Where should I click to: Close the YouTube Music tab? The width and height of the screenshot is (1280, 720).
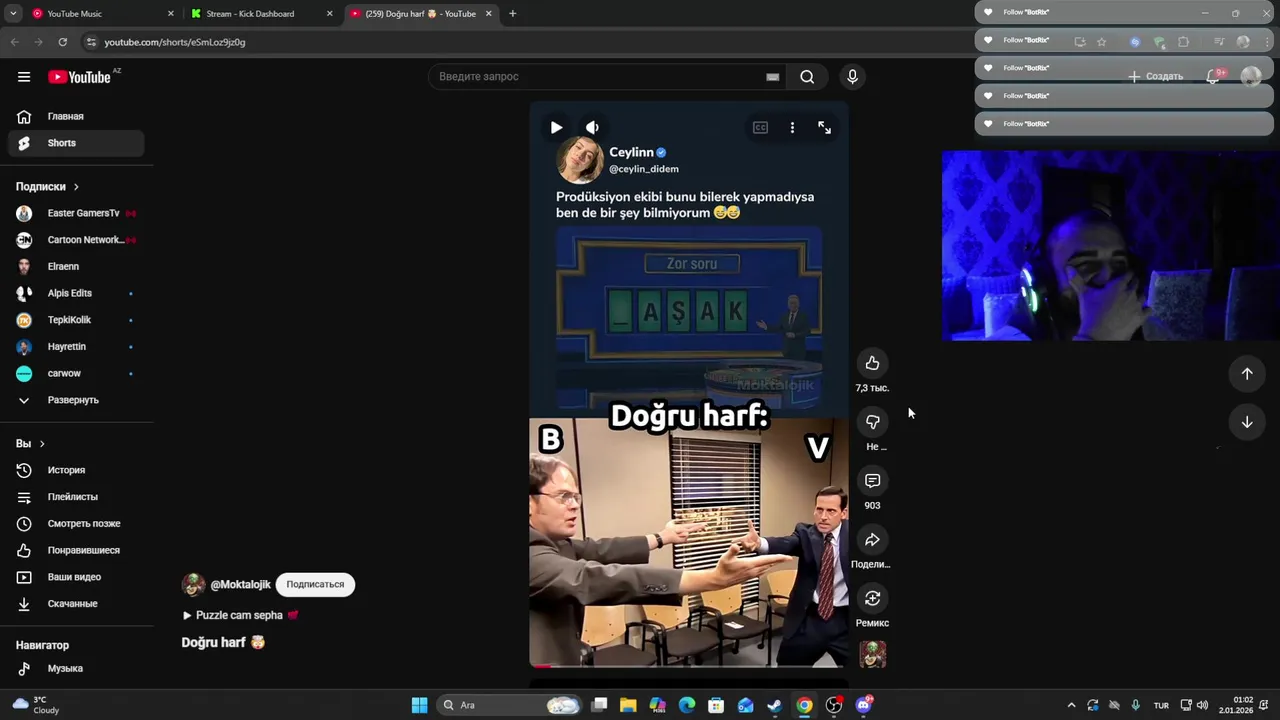click(x=170, y=14)
